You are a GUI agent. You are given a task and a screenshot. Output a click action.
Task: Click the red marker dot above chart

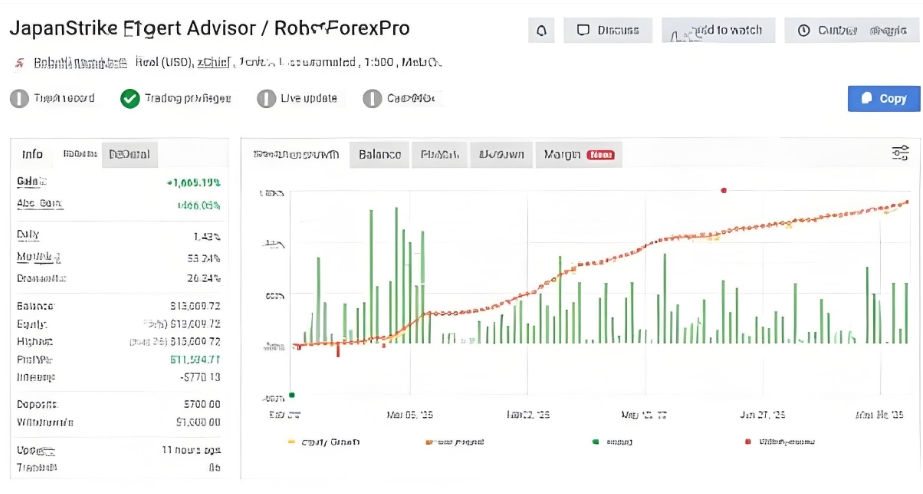pyautogui.click(x=723, y=190)
